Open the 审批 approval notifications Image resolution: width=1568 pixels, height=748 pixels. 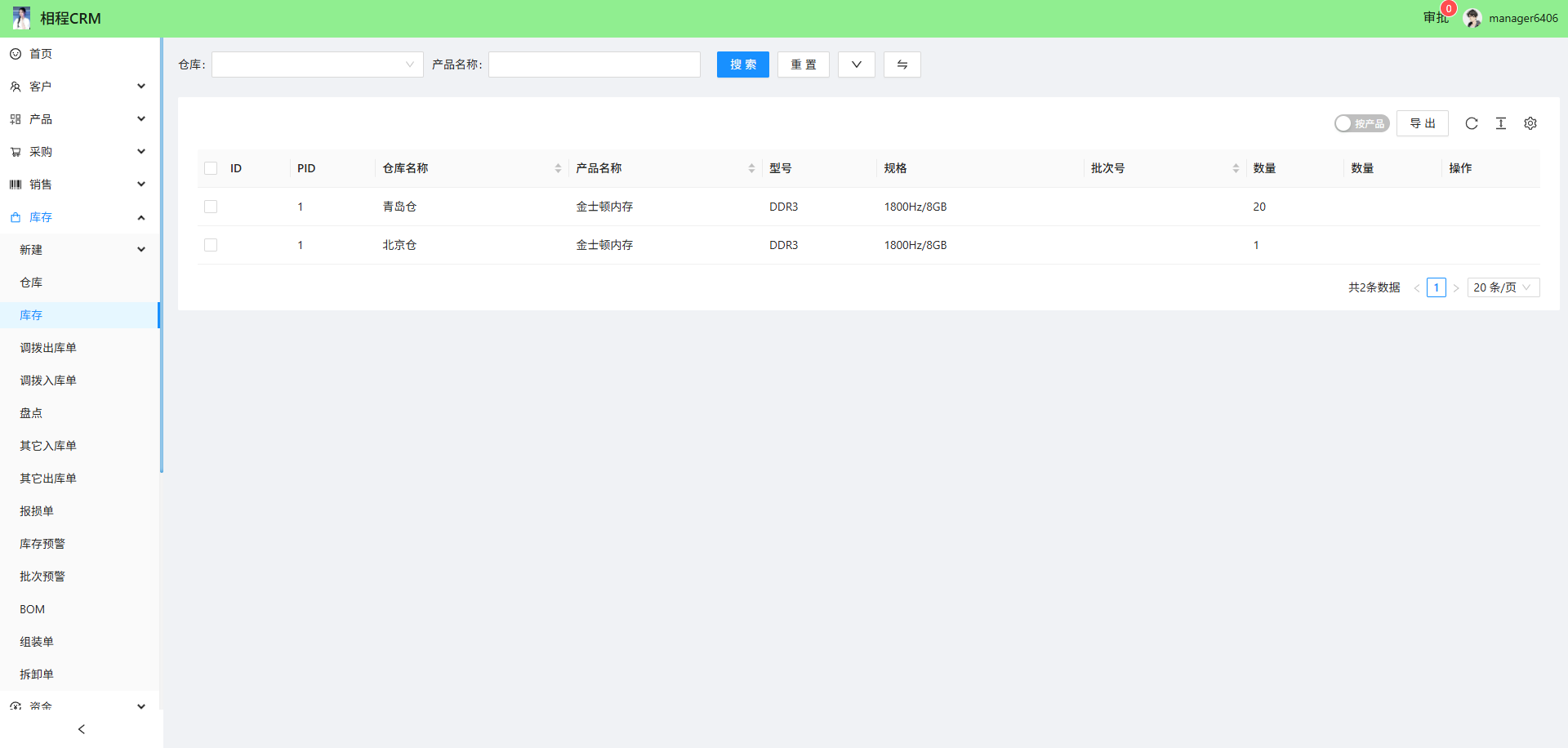1435,18
